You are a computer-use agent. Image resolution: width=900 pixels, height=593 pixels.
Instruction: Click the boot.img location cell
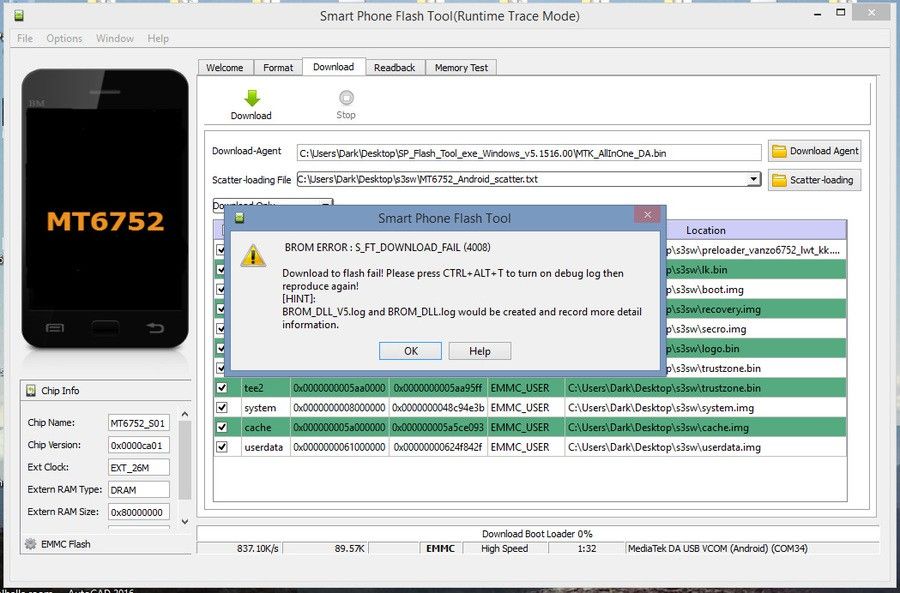756,289
